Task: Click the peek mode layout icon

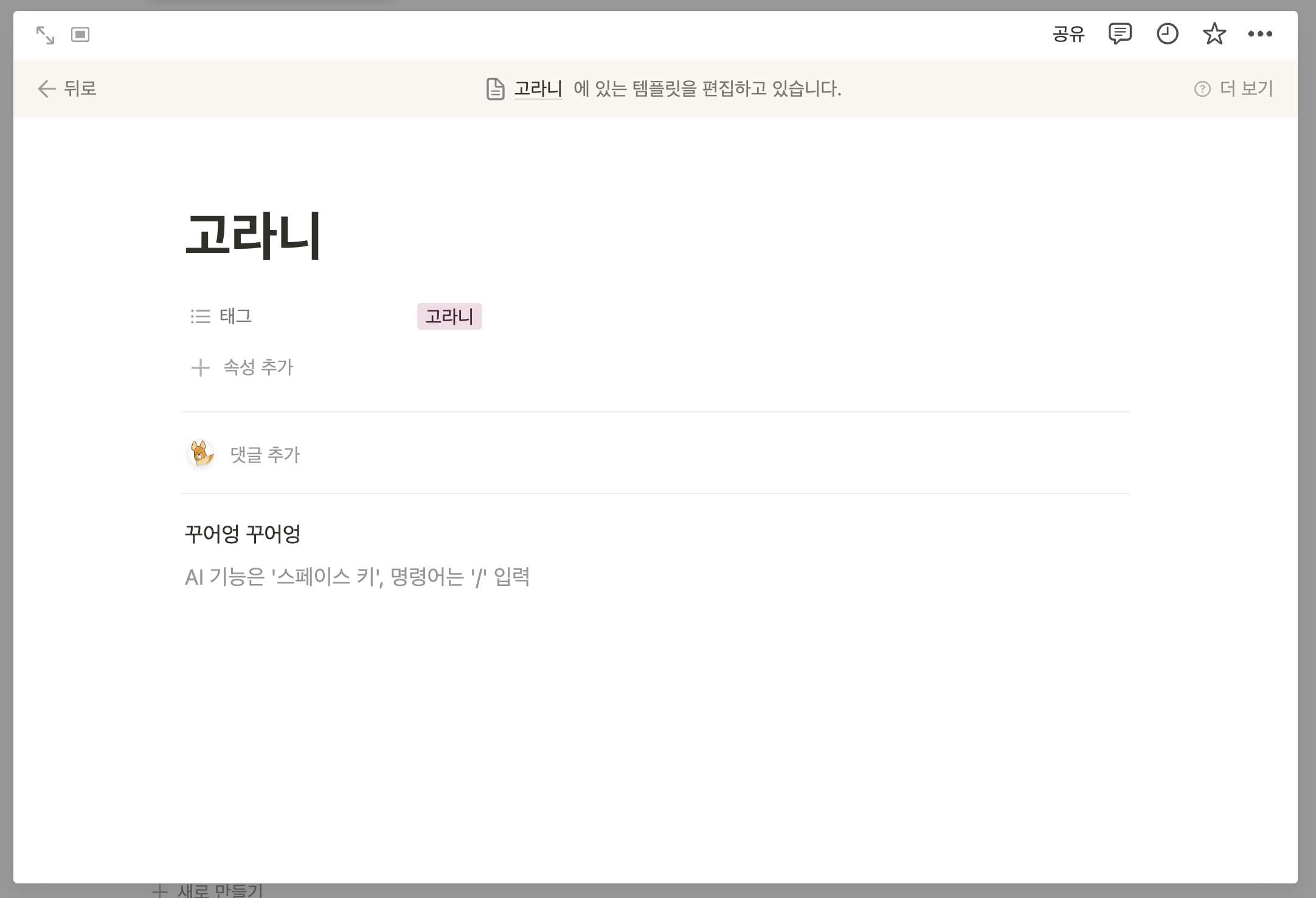Action: (80, 35)
